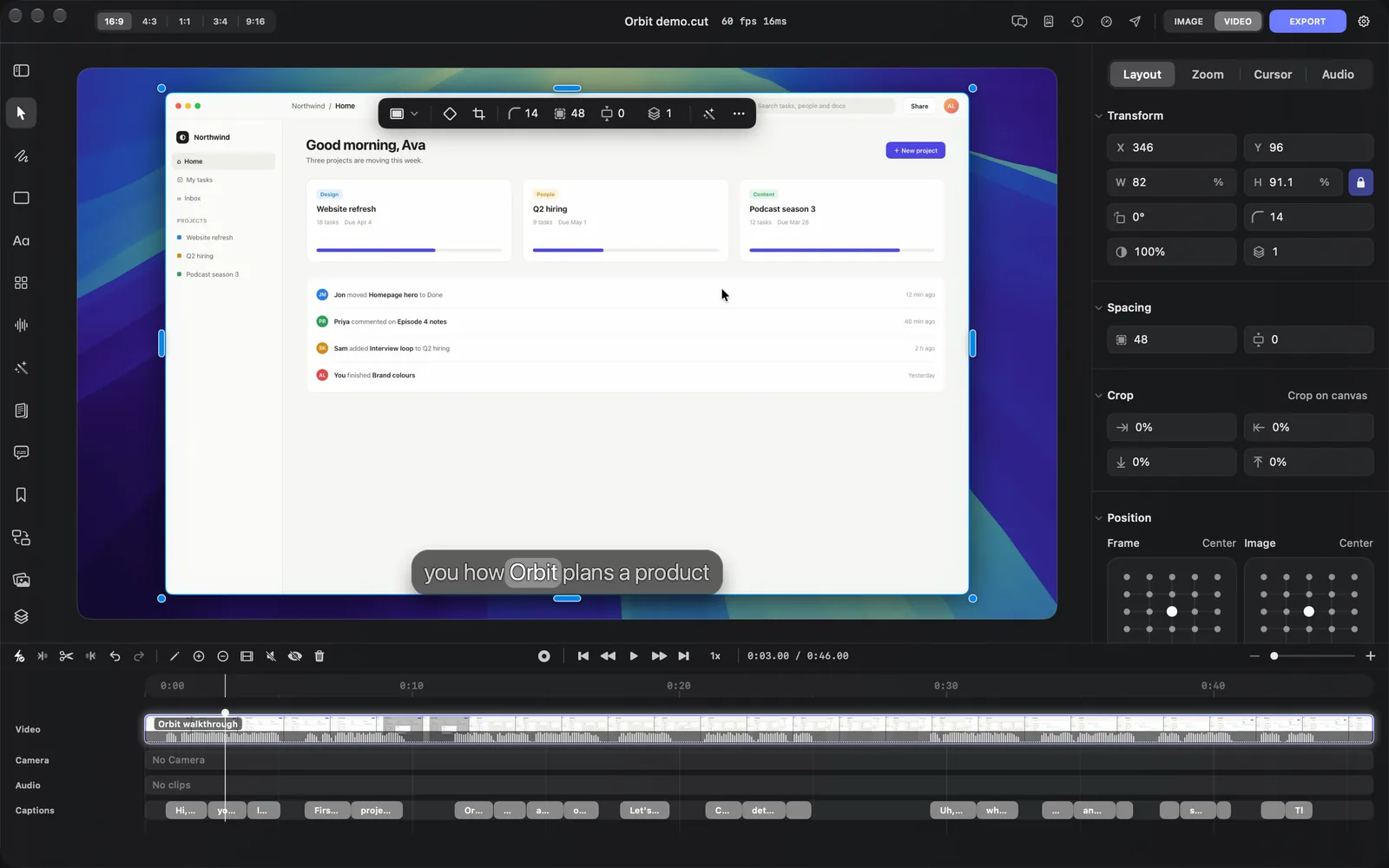The image size is (1389, 868).
Task: Switch to the Cursor tab
Action: pyautogui.click(x=1273, y=75)
